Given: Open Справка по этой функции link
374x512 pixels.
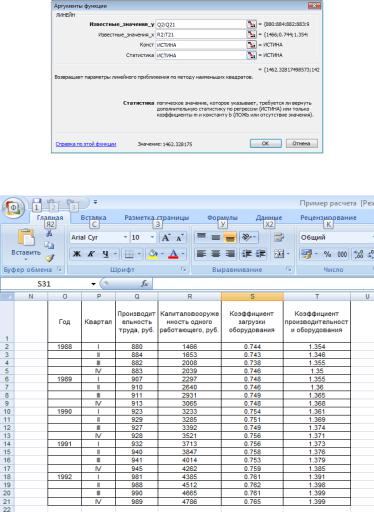Looking at the screenshot, I should coord(86,144).
